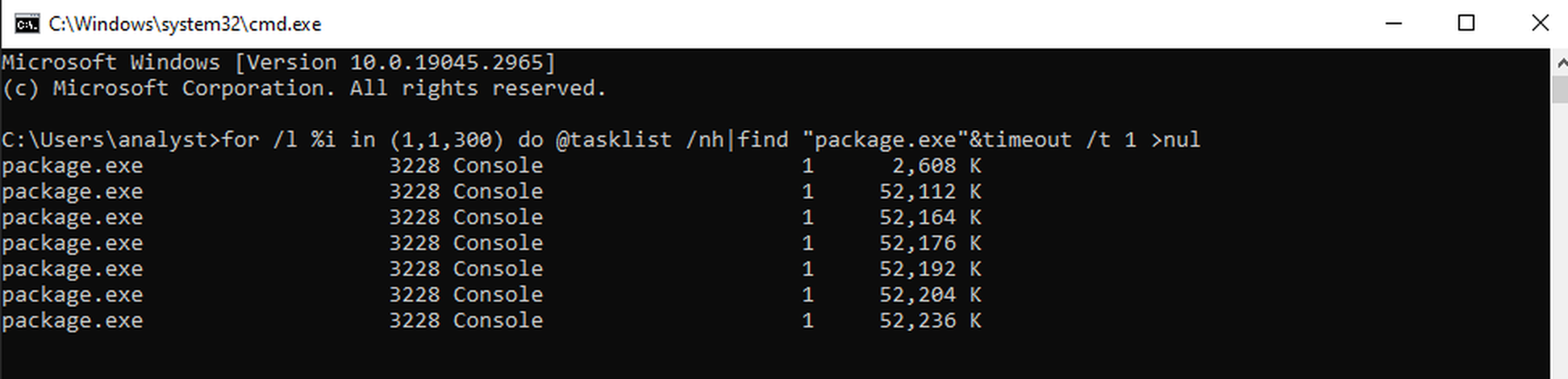
Task: Click the last reading, 52,236 K
Action: 930,320
